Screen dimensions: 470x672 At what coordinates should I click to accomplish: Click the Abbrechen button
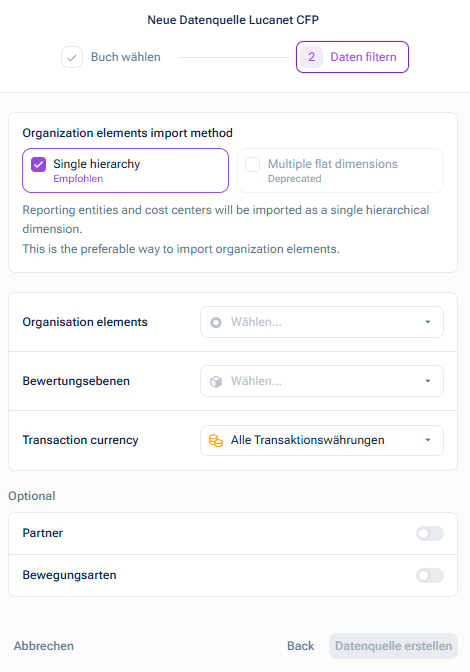[44, 646]
